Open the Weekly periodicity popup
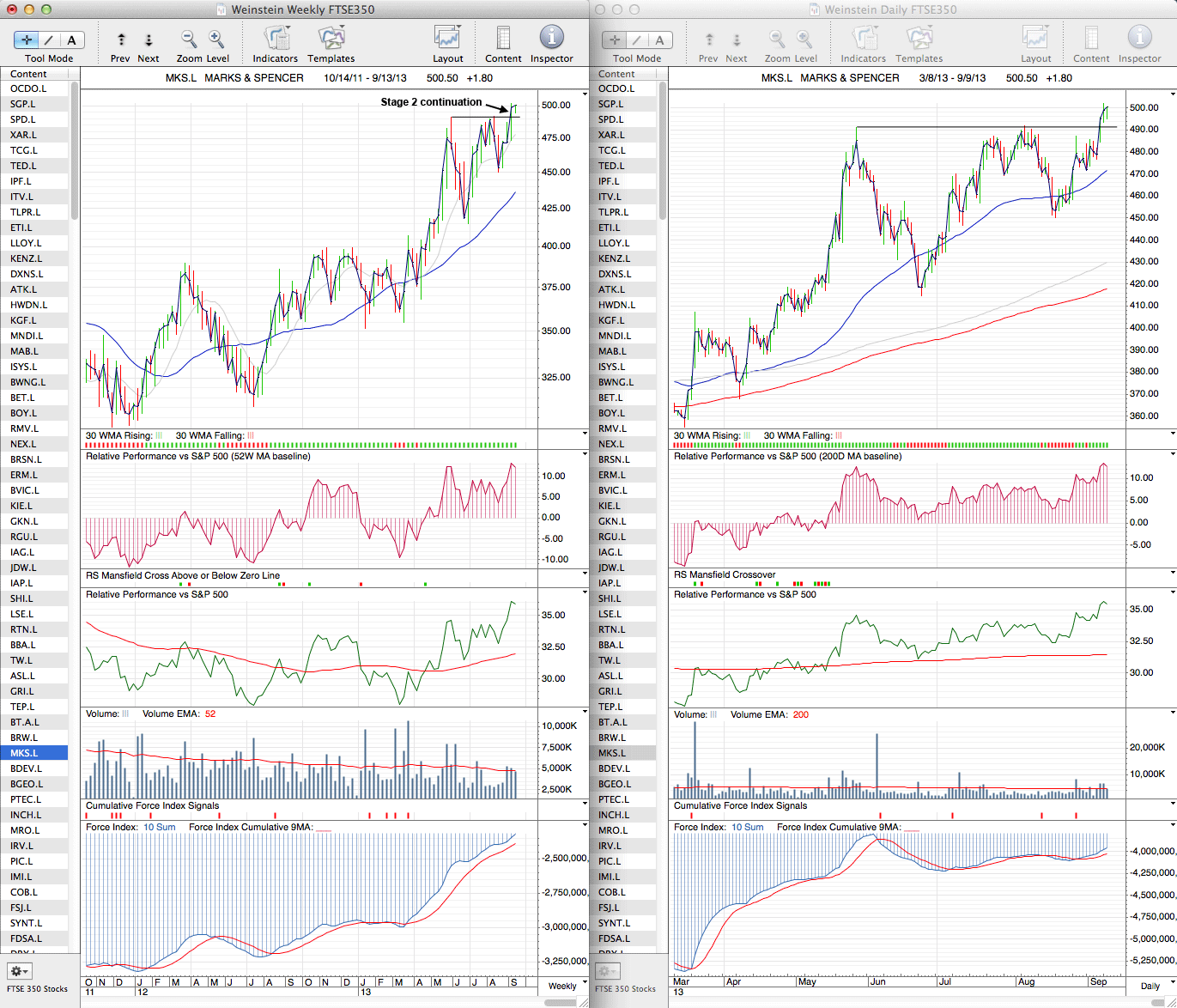Screen dimensions: 1177x1008 (562, 986)
